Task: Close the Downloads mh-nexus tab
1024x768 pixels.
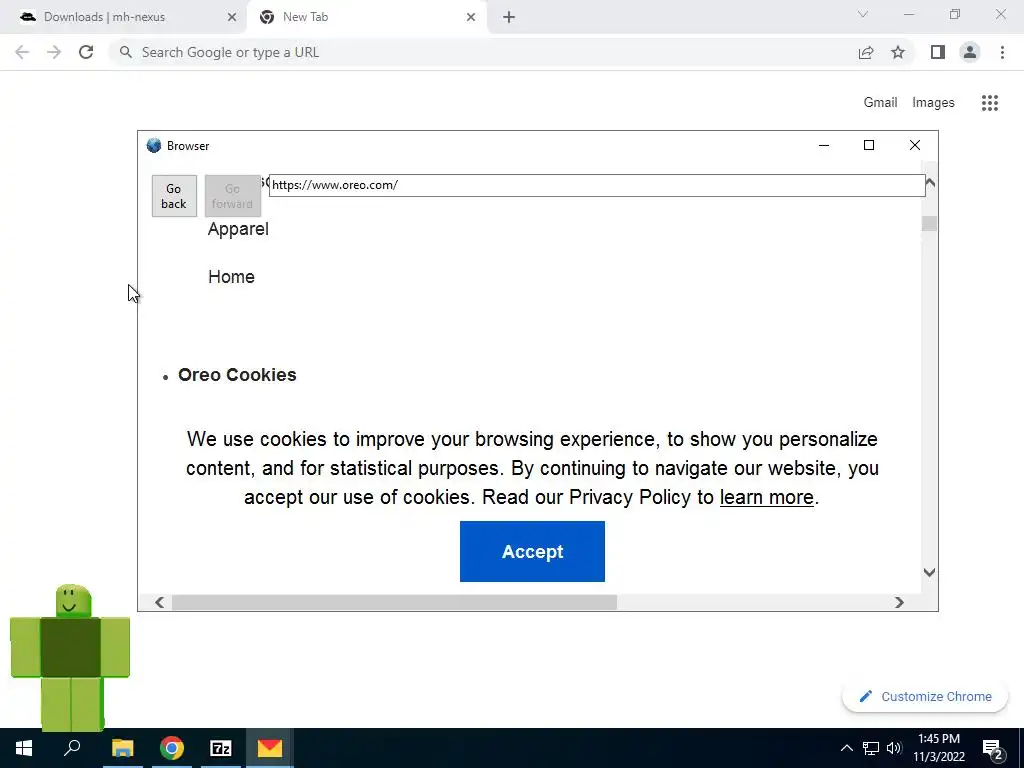Action: tap(232, 17)
